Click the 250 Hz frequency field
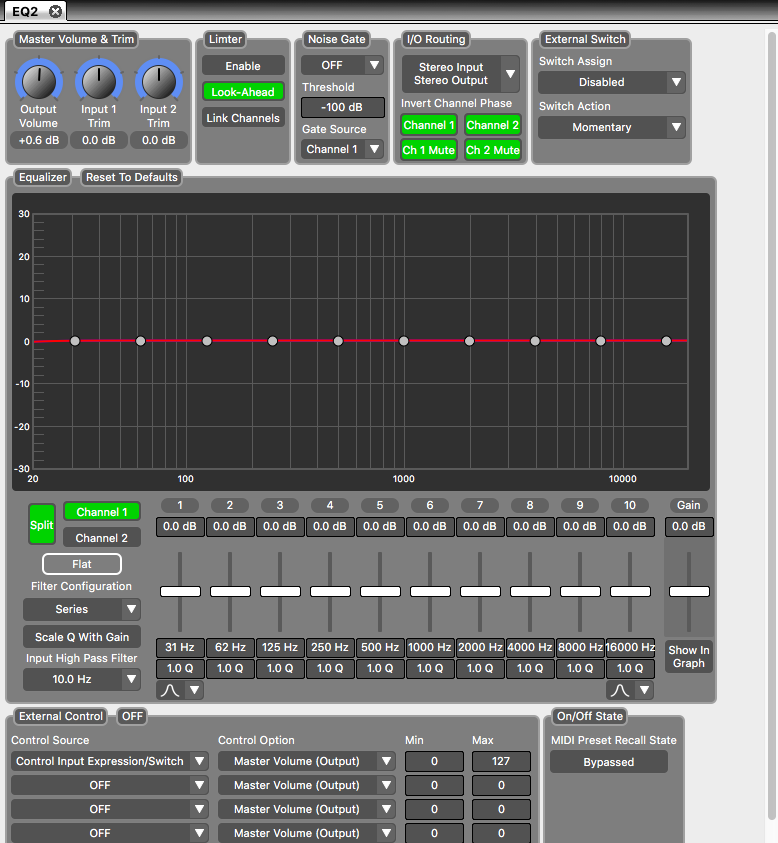 [330, 647]
